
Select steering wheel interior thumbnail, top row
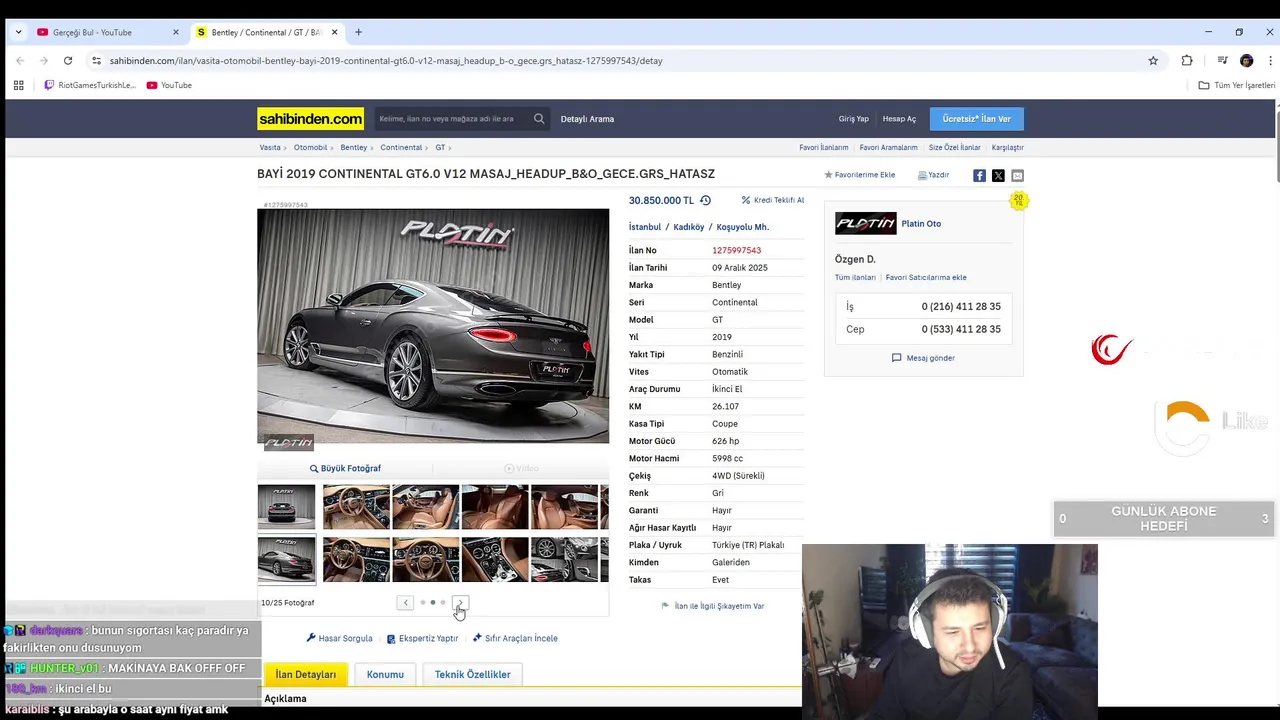[356, 507]
